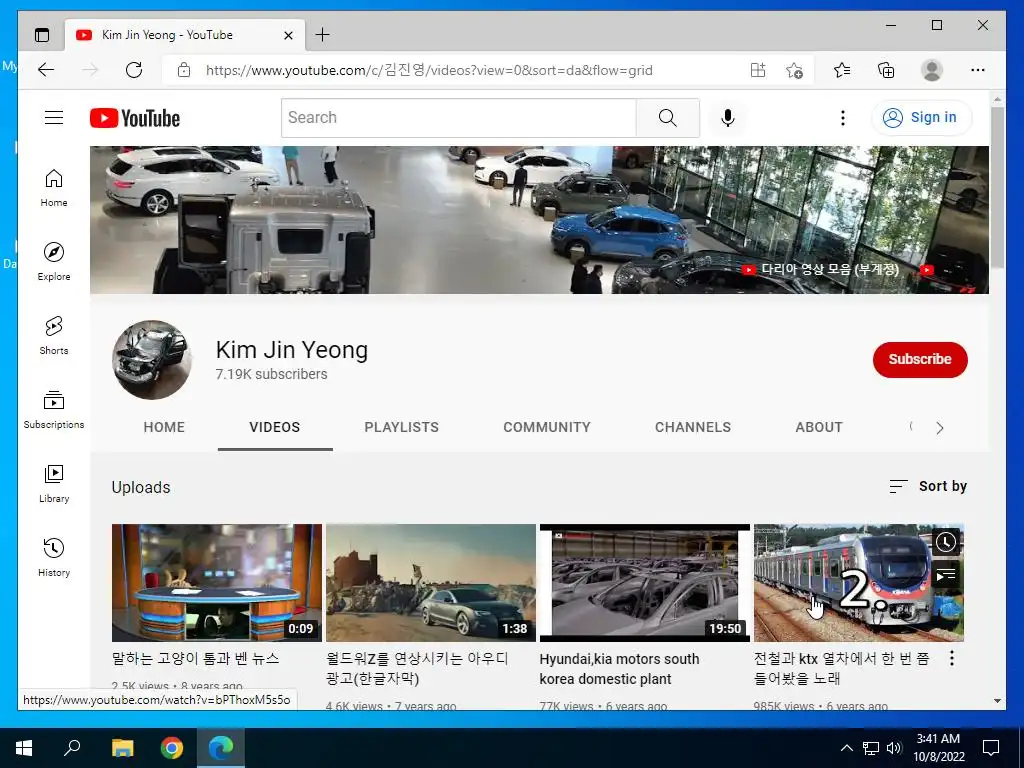This screenshot has height=768, width=1024.
Task: Switch to the CHANNELS tab
Action: point(693,427)
